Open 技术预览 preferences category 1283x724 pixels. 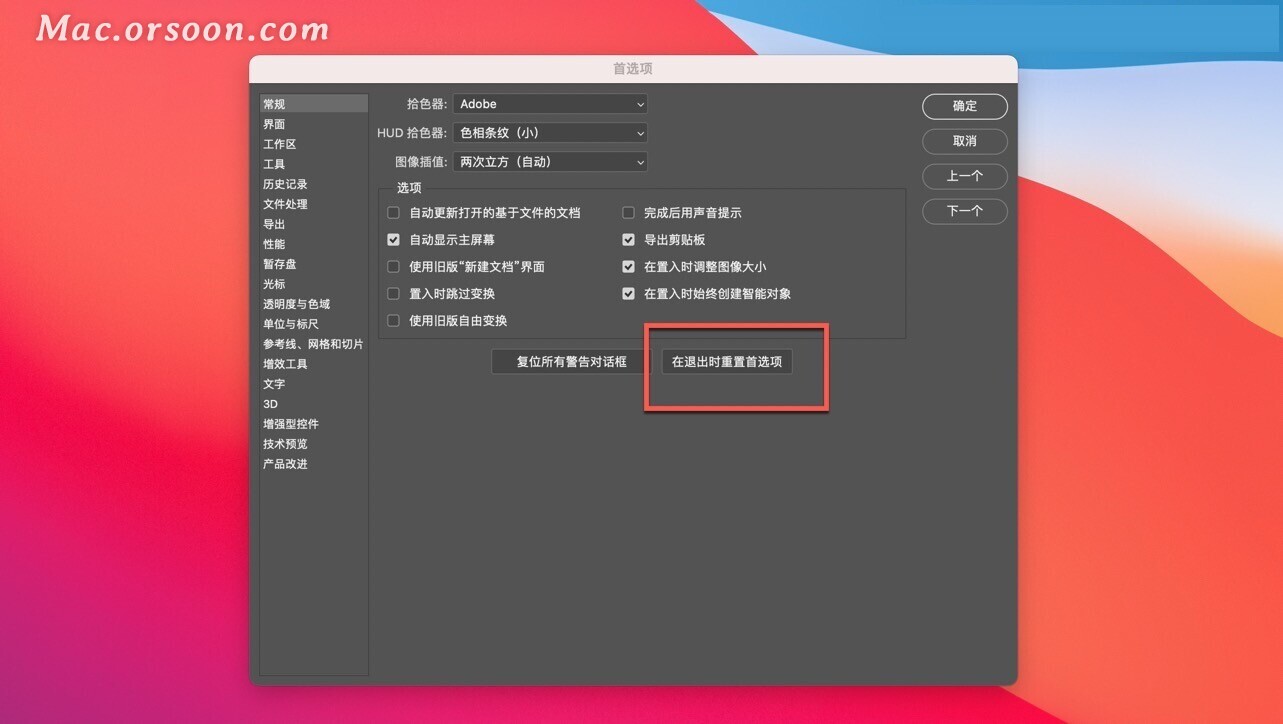tap(314, 444)
